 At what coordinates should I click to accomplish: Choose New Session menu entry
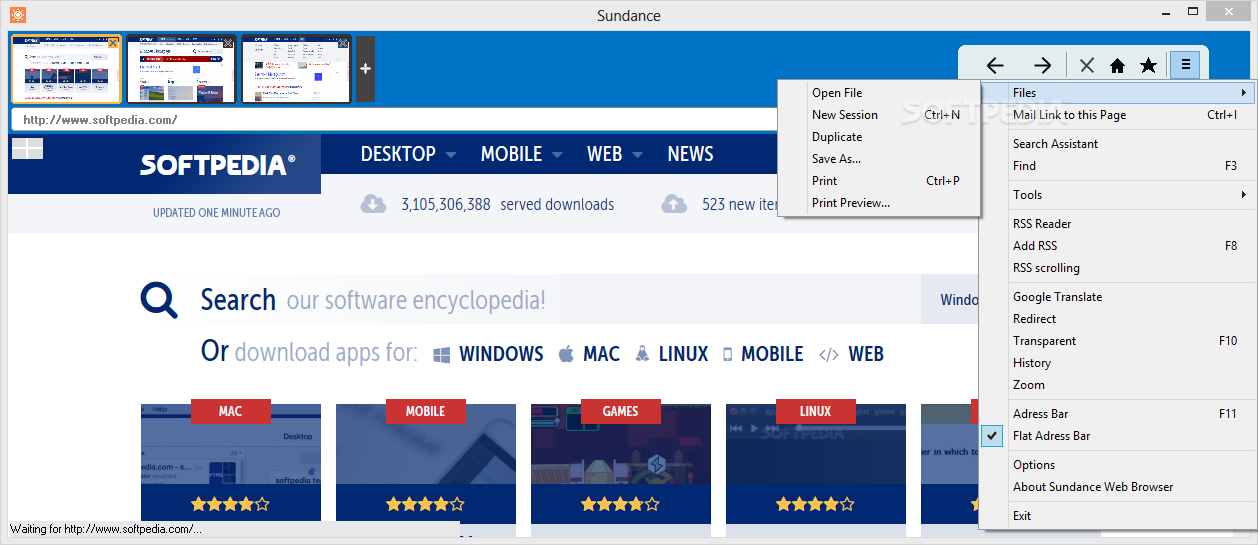point(878,115)
